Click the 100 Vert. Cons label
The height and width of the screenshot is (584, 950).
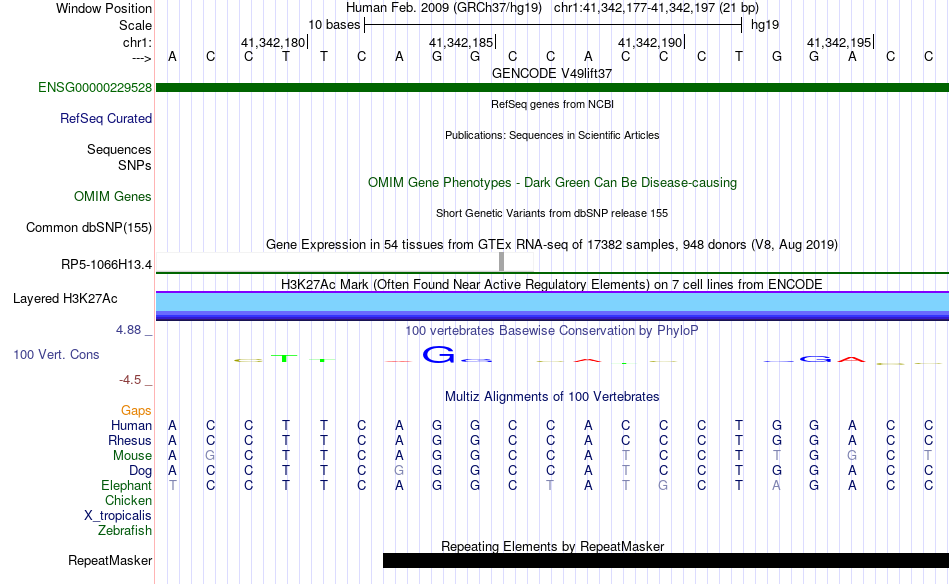point(56,354)
